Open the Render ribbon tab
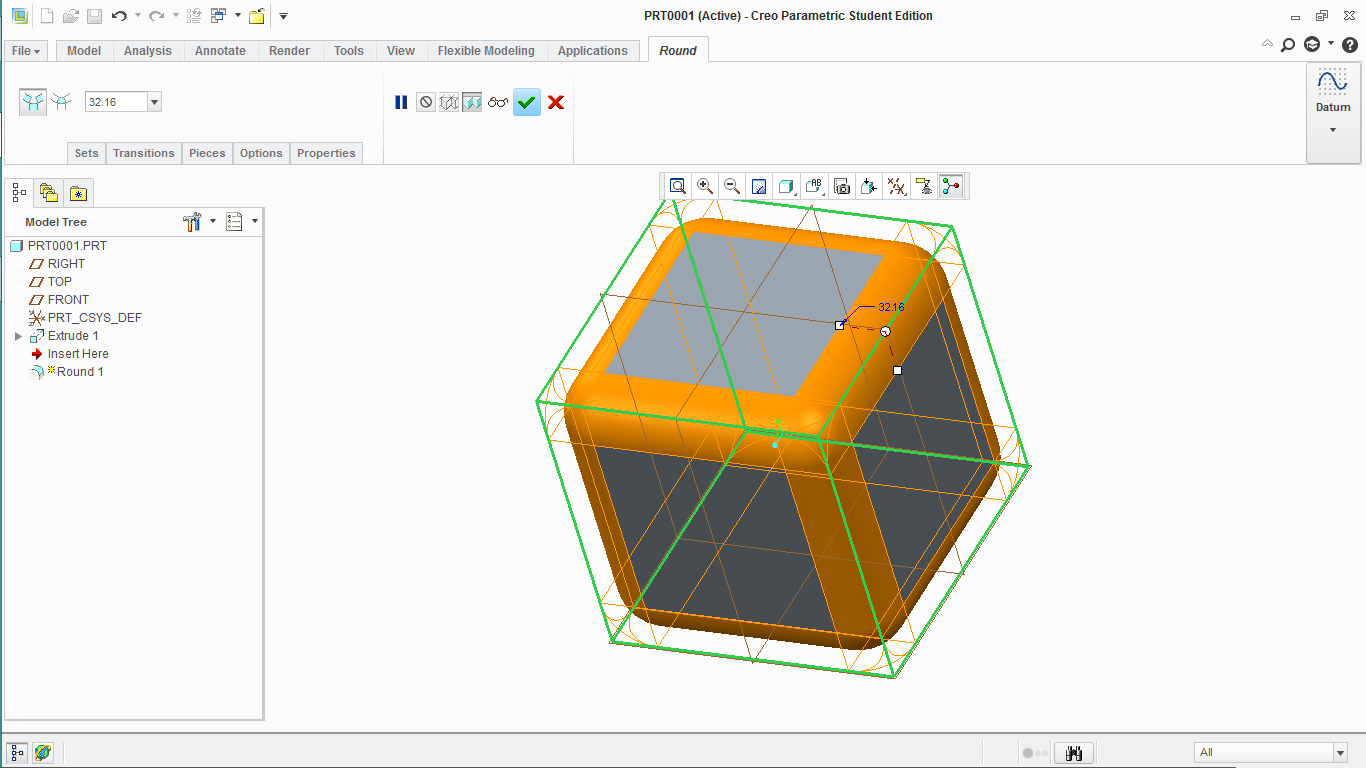 (x=289, y=51)
